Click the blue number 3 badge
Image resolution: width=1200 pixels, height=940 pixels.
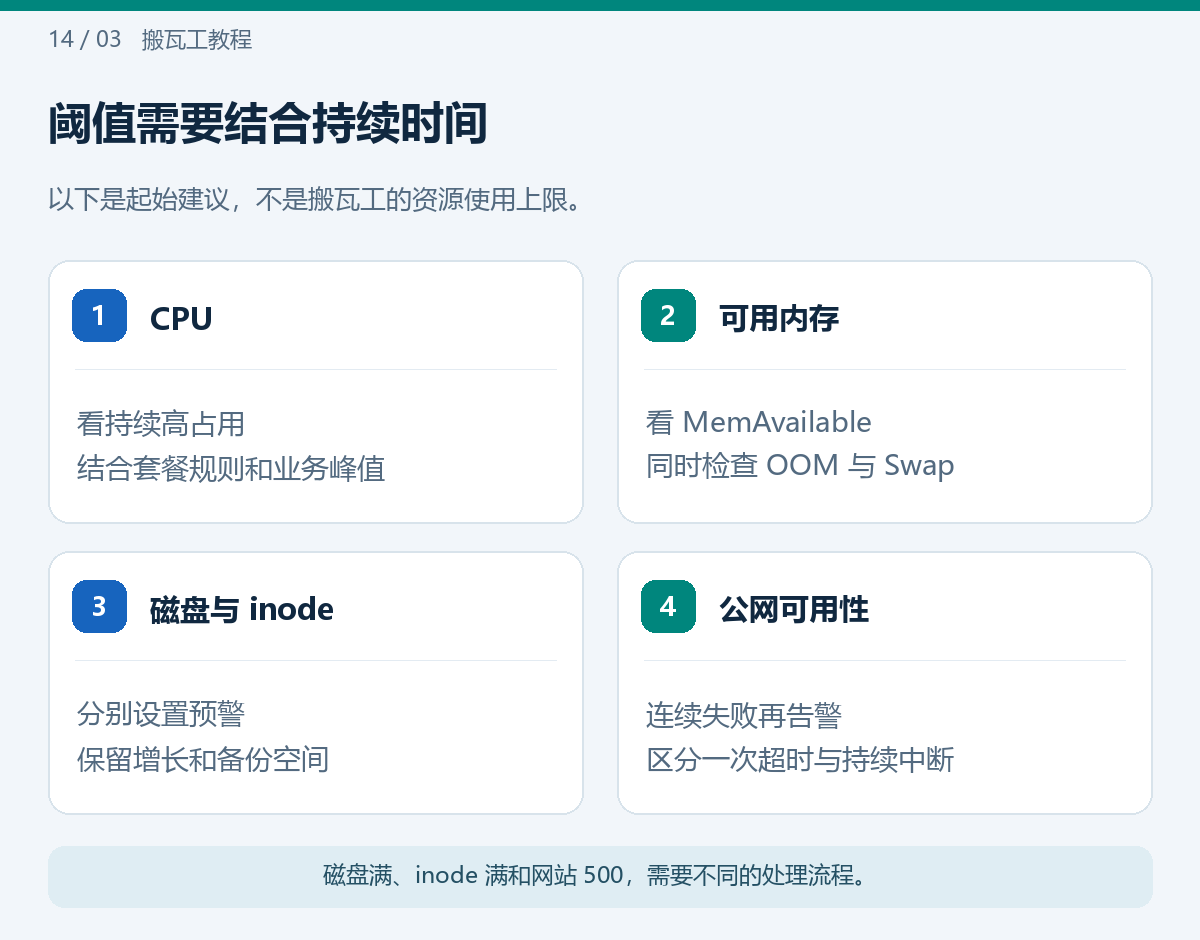[99, 606]
